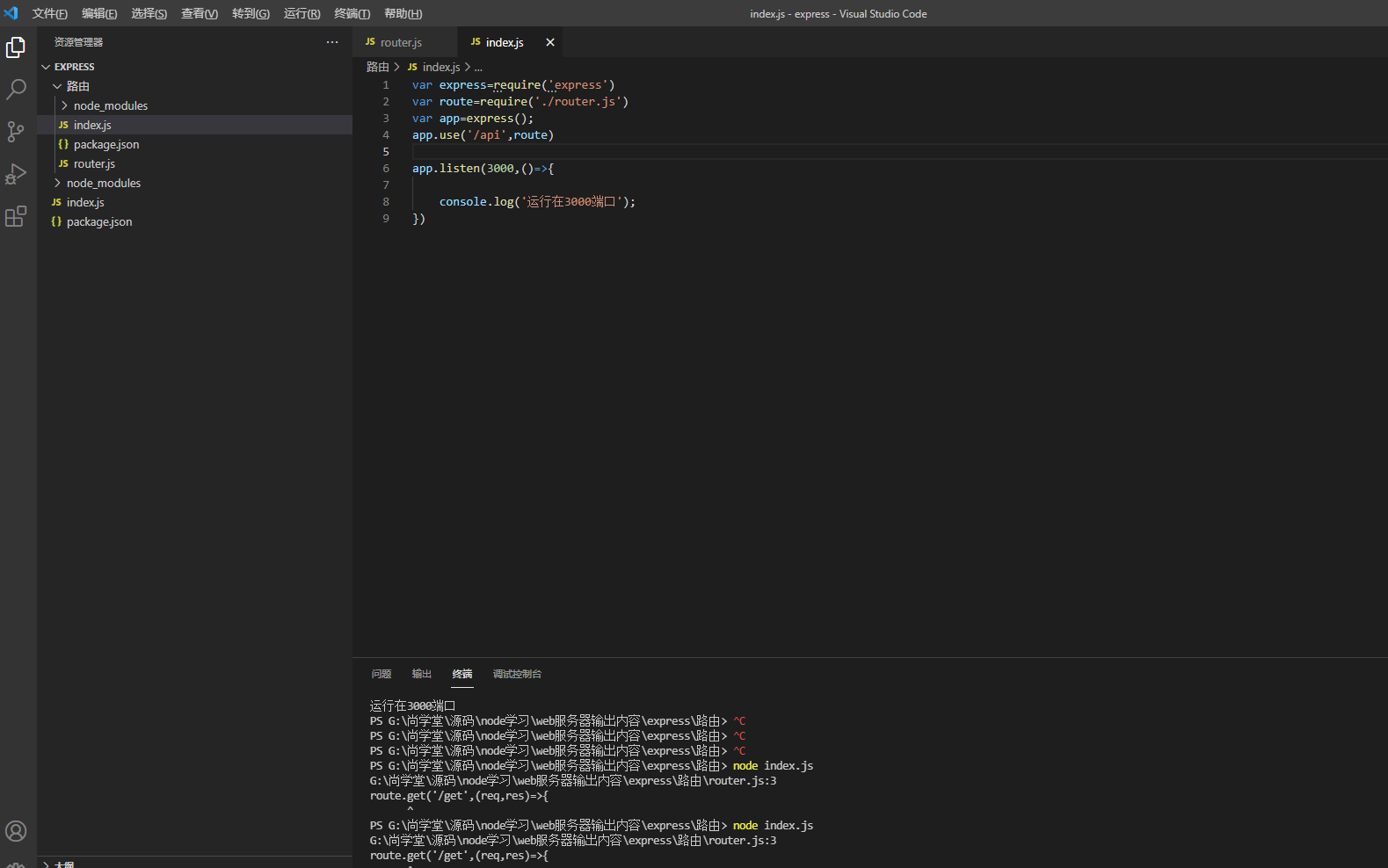Select the 终端 panel tab
The height and width of the screenshot is (868, 1388).
pos(462,674)
